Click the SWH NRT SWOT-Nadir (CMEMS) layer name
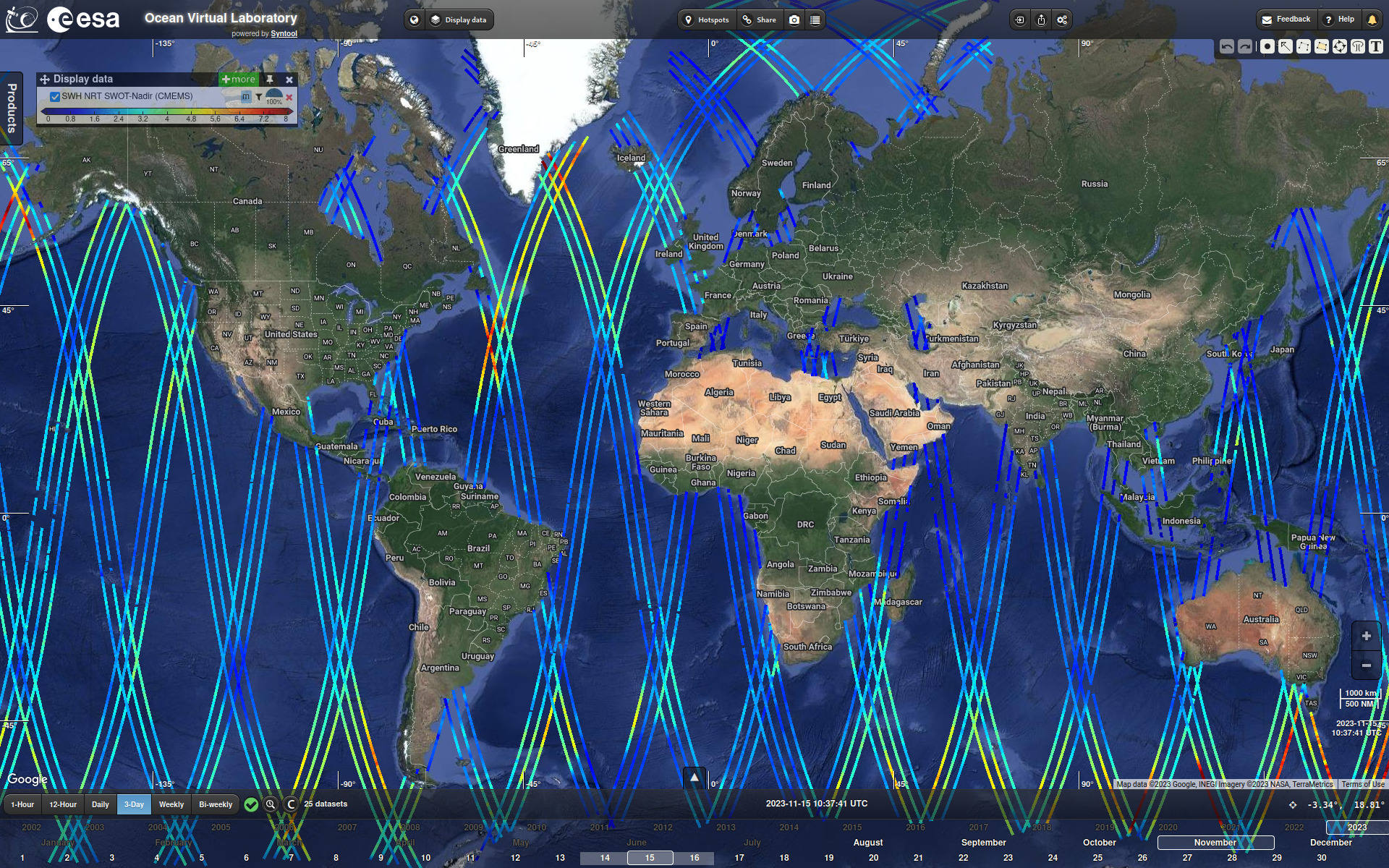This screenshot has height=868, width=1389. [127, 96]
